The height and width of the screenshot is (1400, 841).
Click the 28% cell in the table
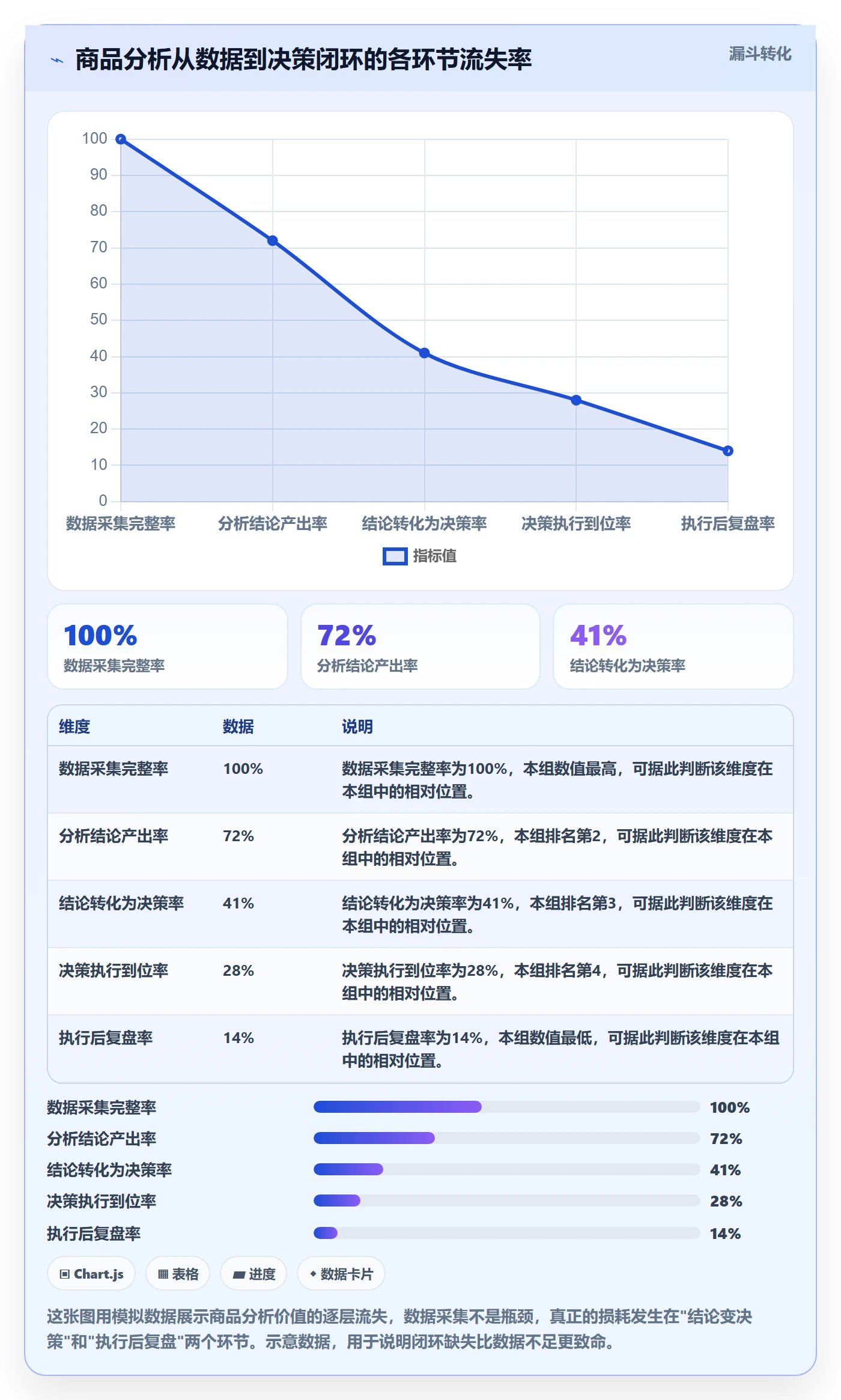click(238, 971)
